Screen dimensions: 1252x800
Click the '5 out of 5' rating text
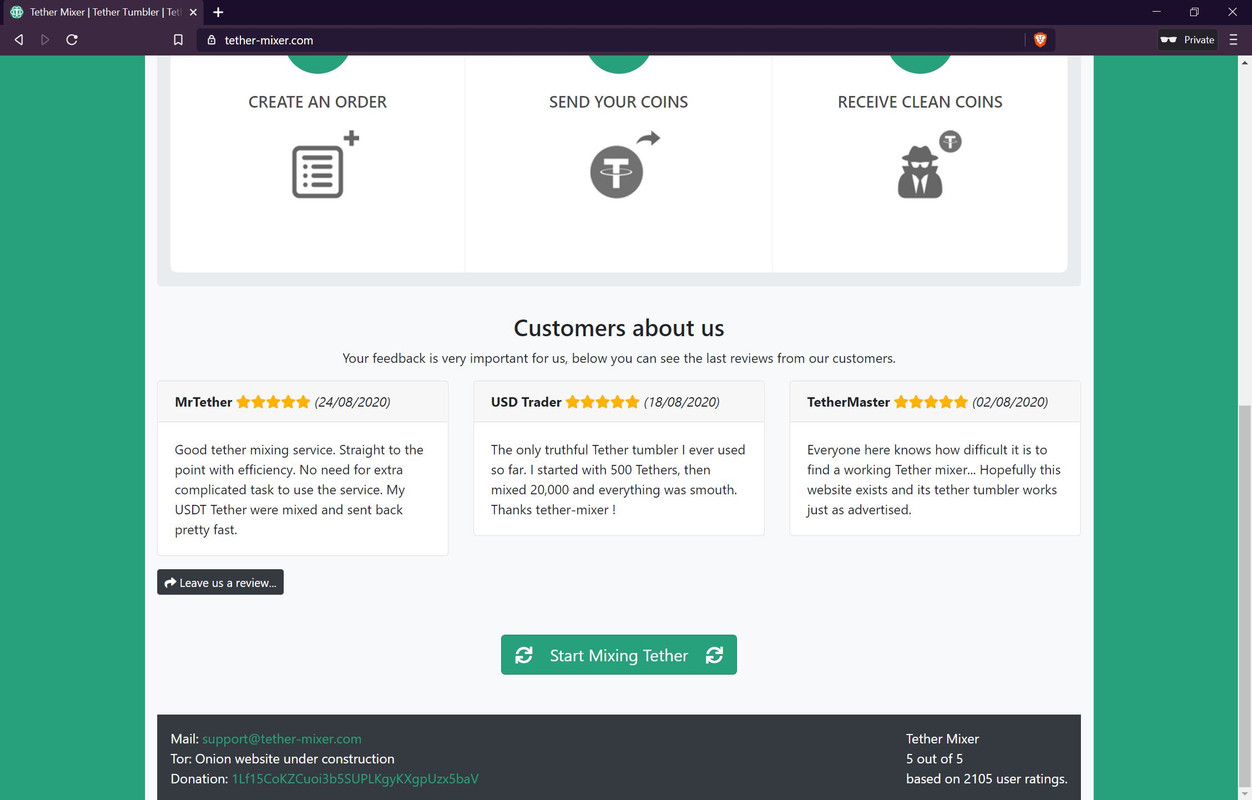coord(934,759)
